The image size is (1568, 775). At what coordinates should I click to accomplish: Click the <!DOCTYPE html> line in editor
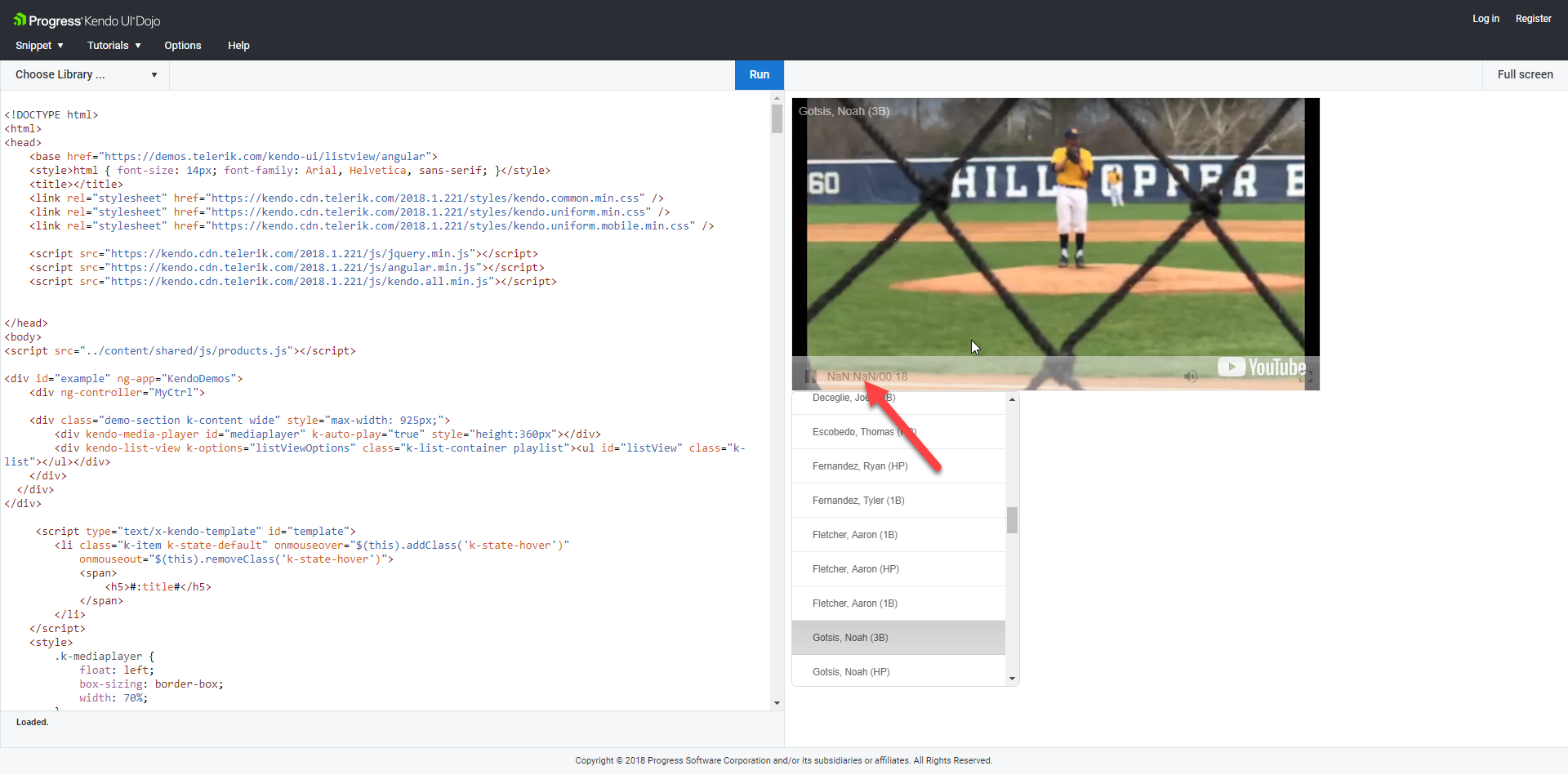[x=51, y=115]
